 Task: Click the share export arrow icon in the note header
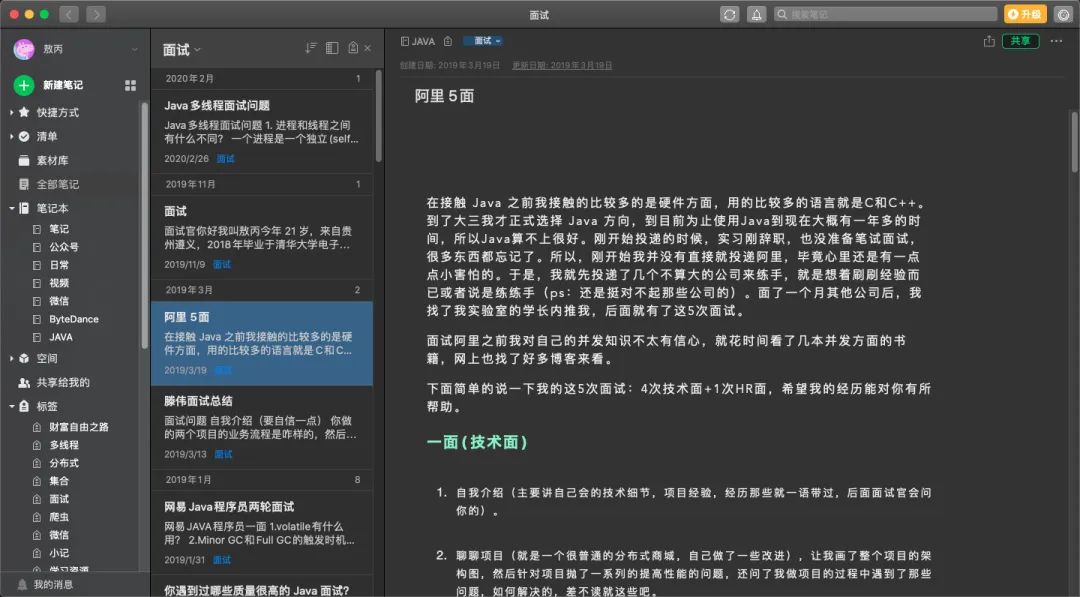pyautogui.click(x=989, y=41)
